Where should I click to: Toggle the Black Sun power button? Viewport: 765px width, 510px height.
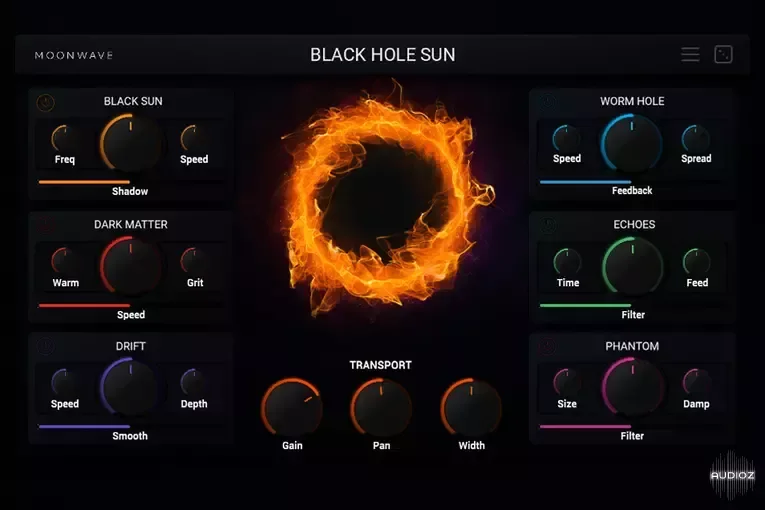(x=45, y=102)
